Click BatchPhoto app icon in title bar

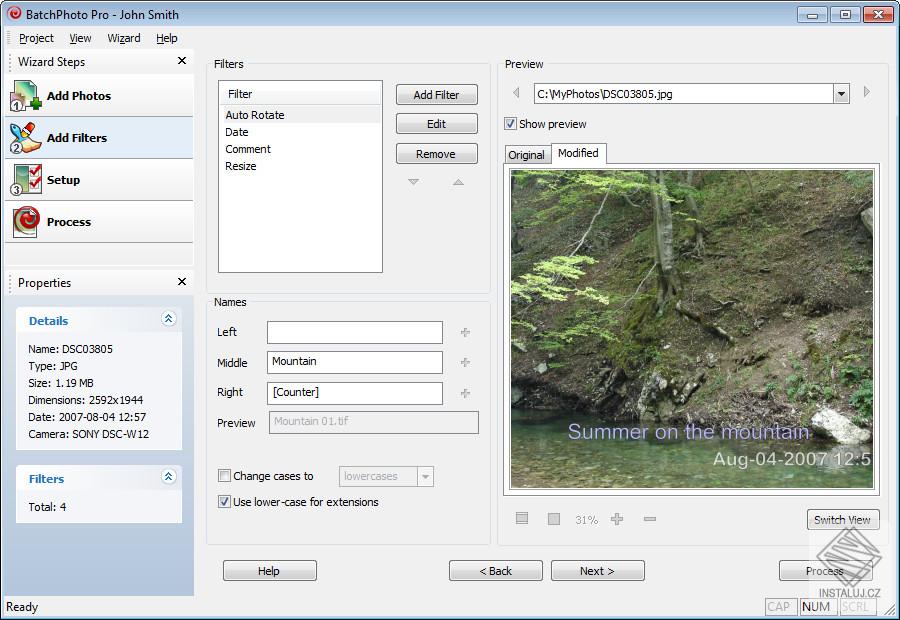coord(14,13)
